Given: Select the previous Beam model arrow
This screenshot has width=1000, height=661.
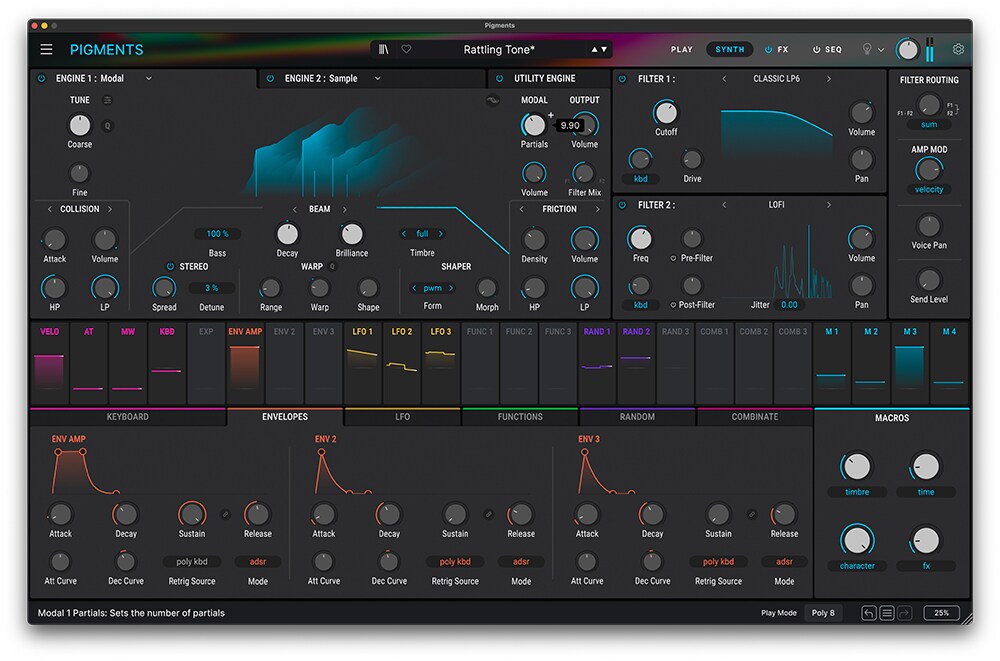Looking at the screenshot, I should (295, 209).
